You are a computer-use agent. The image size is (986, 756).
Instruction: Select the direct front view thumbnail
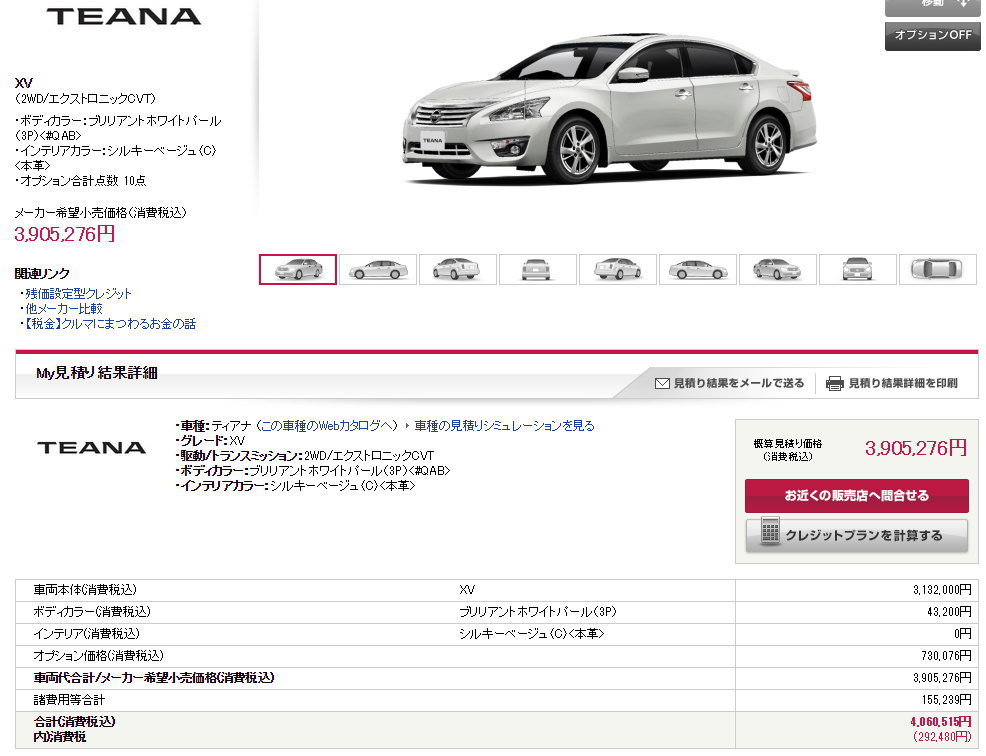click(858, 269)
